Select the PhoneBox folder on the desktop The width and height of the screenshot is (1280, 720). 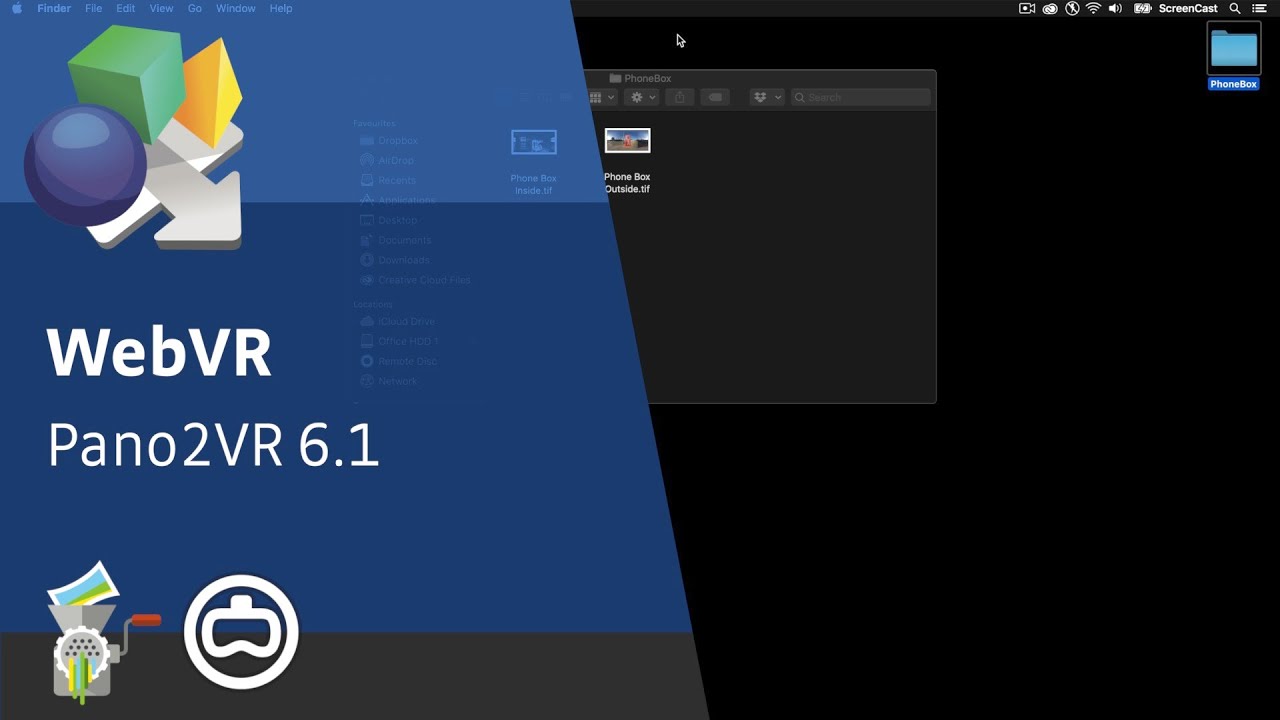(1234, 49)
